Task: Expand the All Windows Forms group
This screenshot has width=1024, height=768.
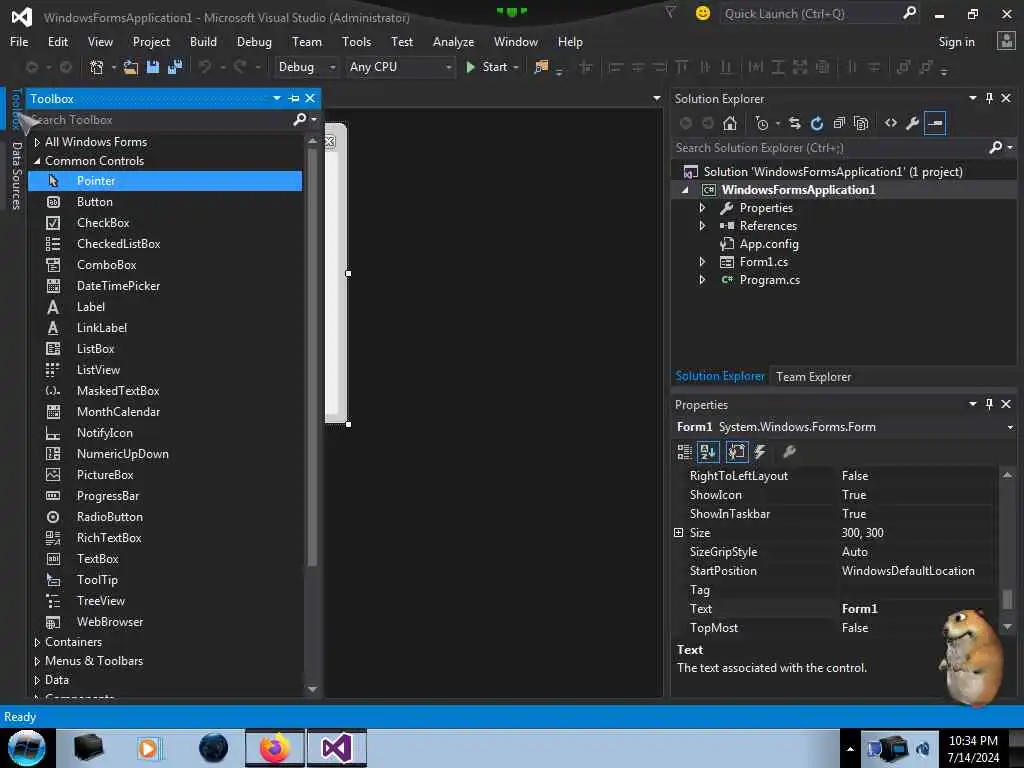Action: tap(37, 142)
